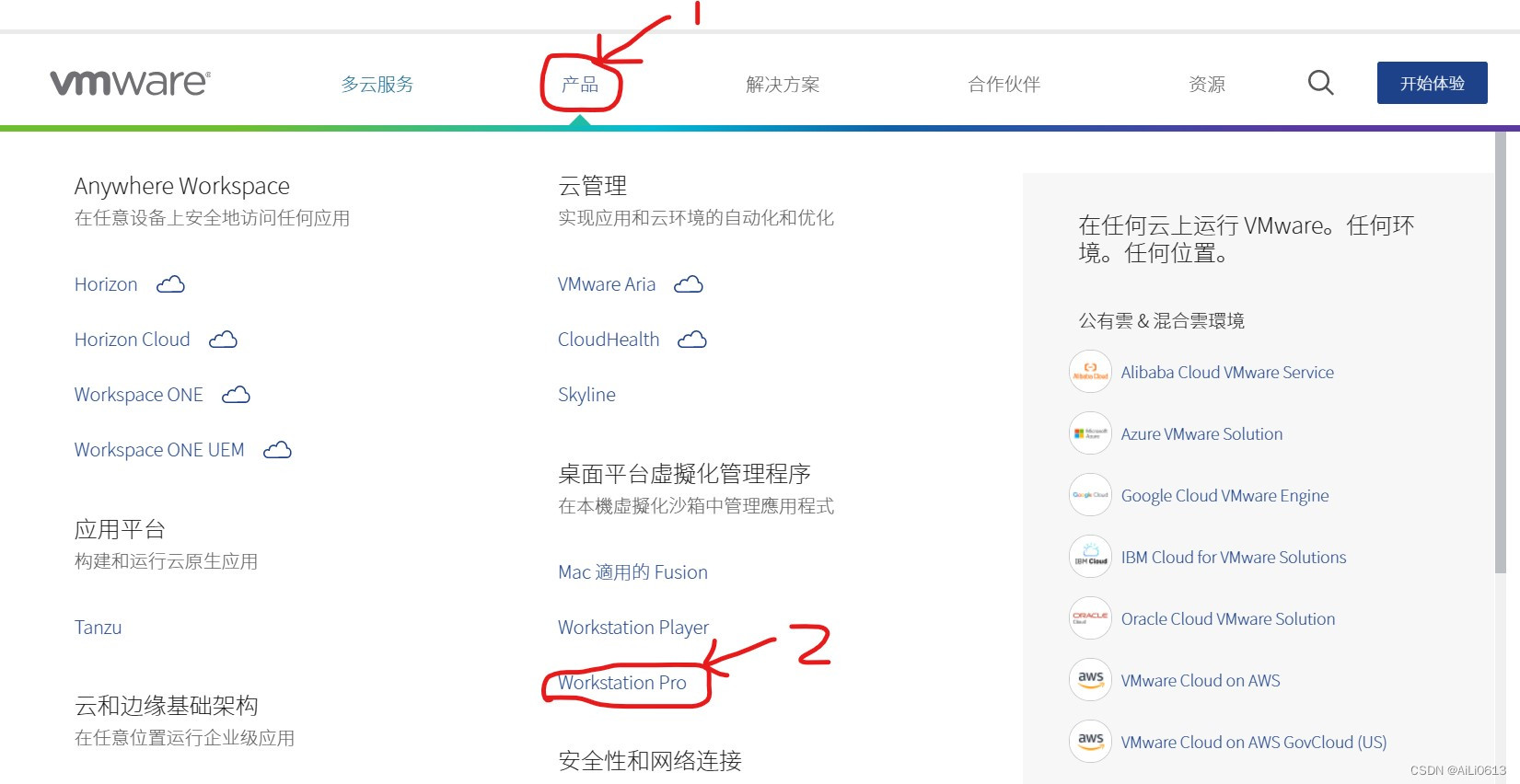Open Google Cloud VMware Engine link
The width and height of the screenshot is (1520, 784).
tap(1224, 495)
